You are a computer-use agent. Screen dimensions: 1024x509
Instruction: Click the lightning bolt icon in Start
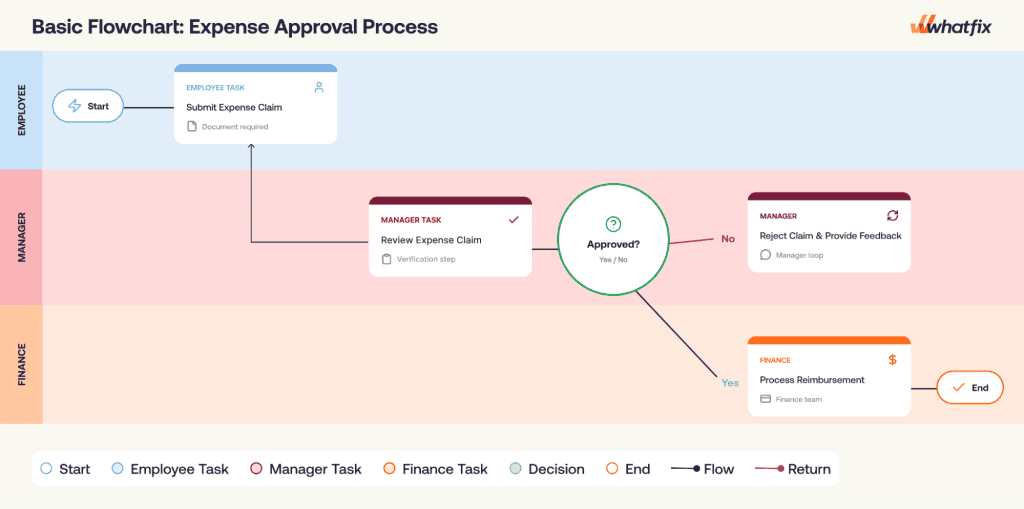click(x=74, y=106)
